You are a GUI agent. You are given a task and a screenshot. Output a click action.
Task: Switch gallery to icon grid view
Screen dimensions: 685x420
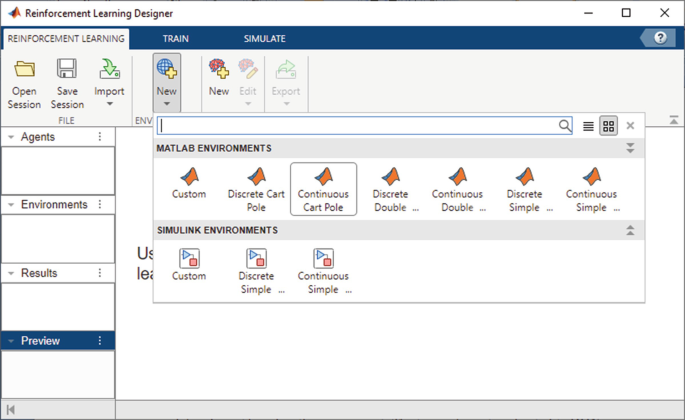point(608,126)
